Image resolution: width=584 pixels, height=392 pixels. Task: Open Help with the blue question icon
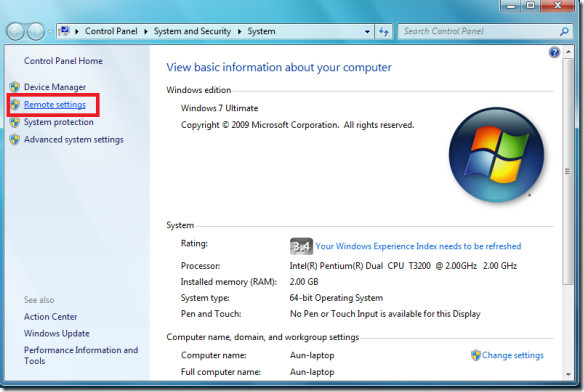pyautogui.click(x=554, y=52)
